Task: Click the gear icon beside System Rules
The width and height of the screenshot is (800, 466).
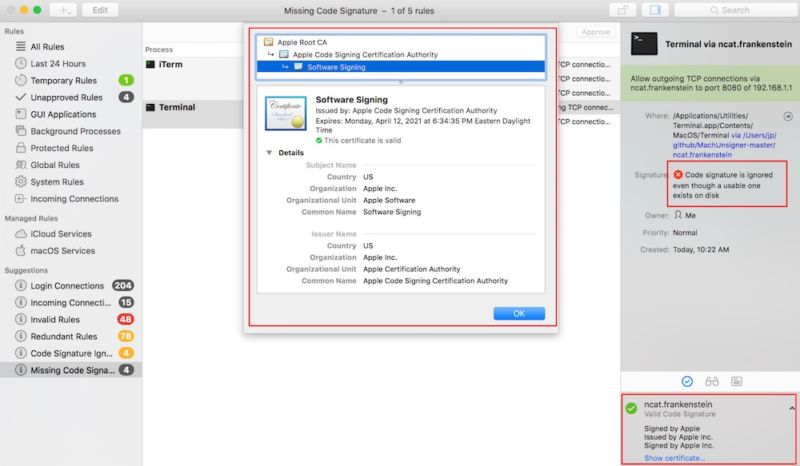Action: tap(20, 181)
